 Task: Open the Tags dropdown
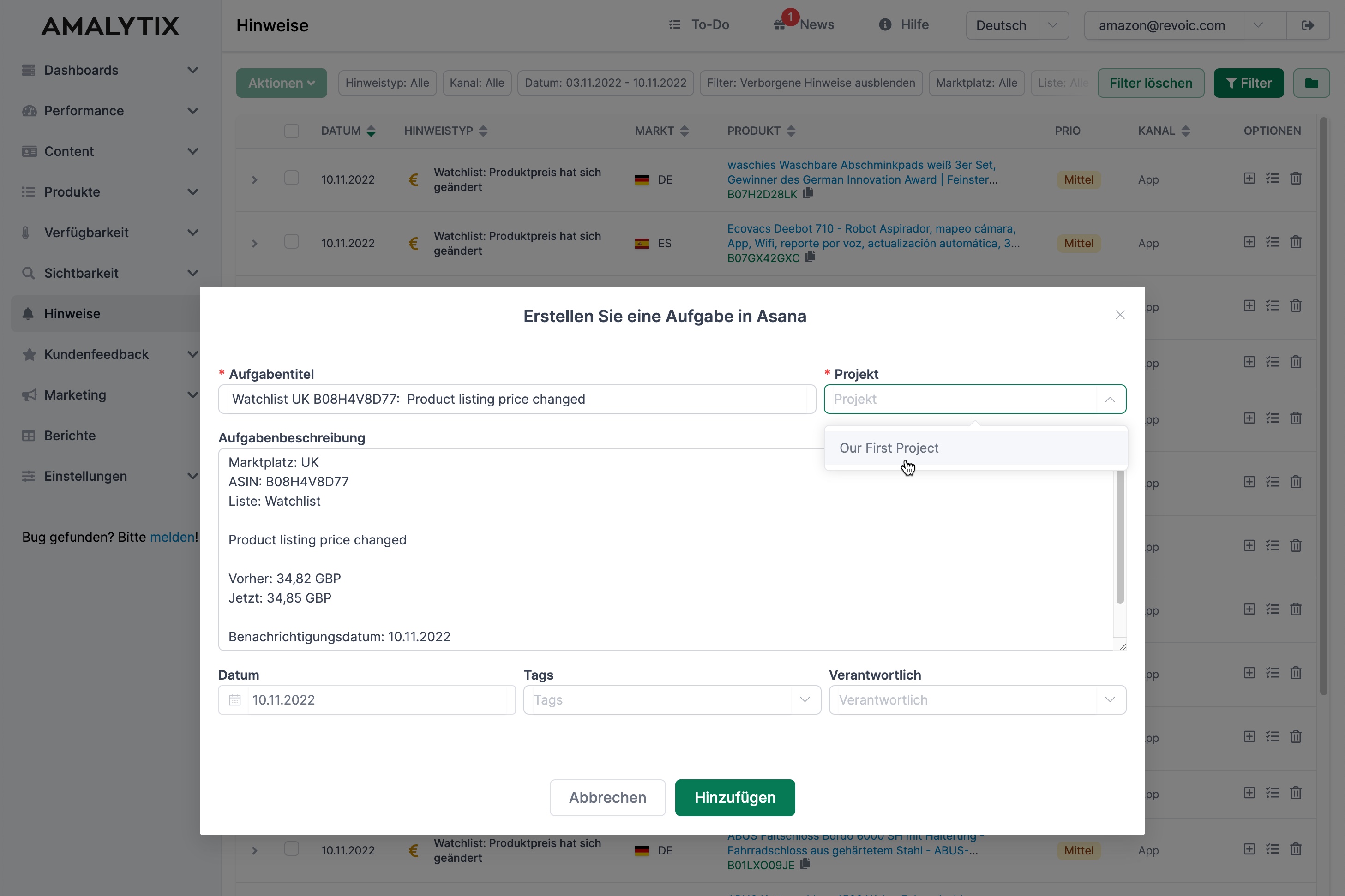point(672,699)
